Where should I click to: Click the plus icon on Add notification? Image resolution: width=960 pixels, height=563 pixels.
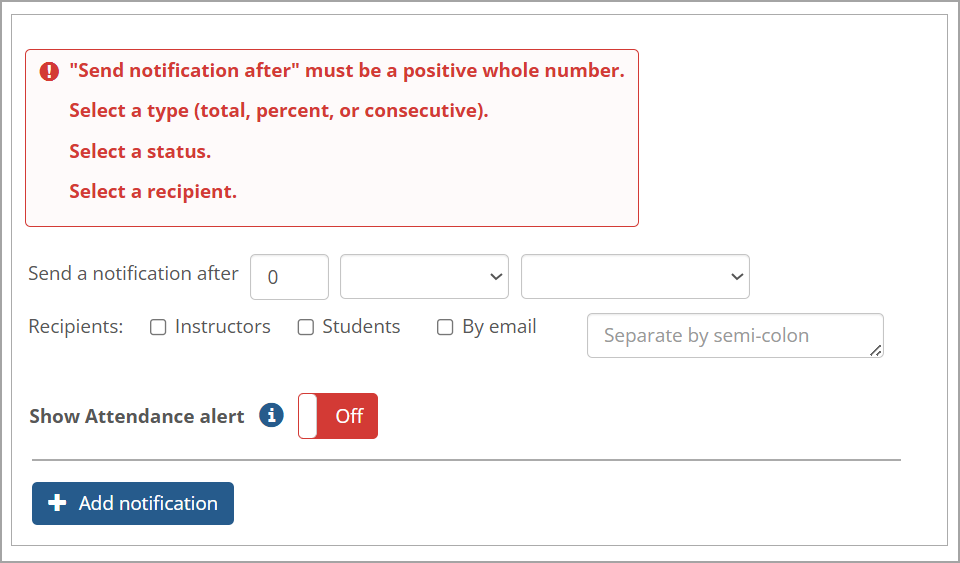click(57, 503)
